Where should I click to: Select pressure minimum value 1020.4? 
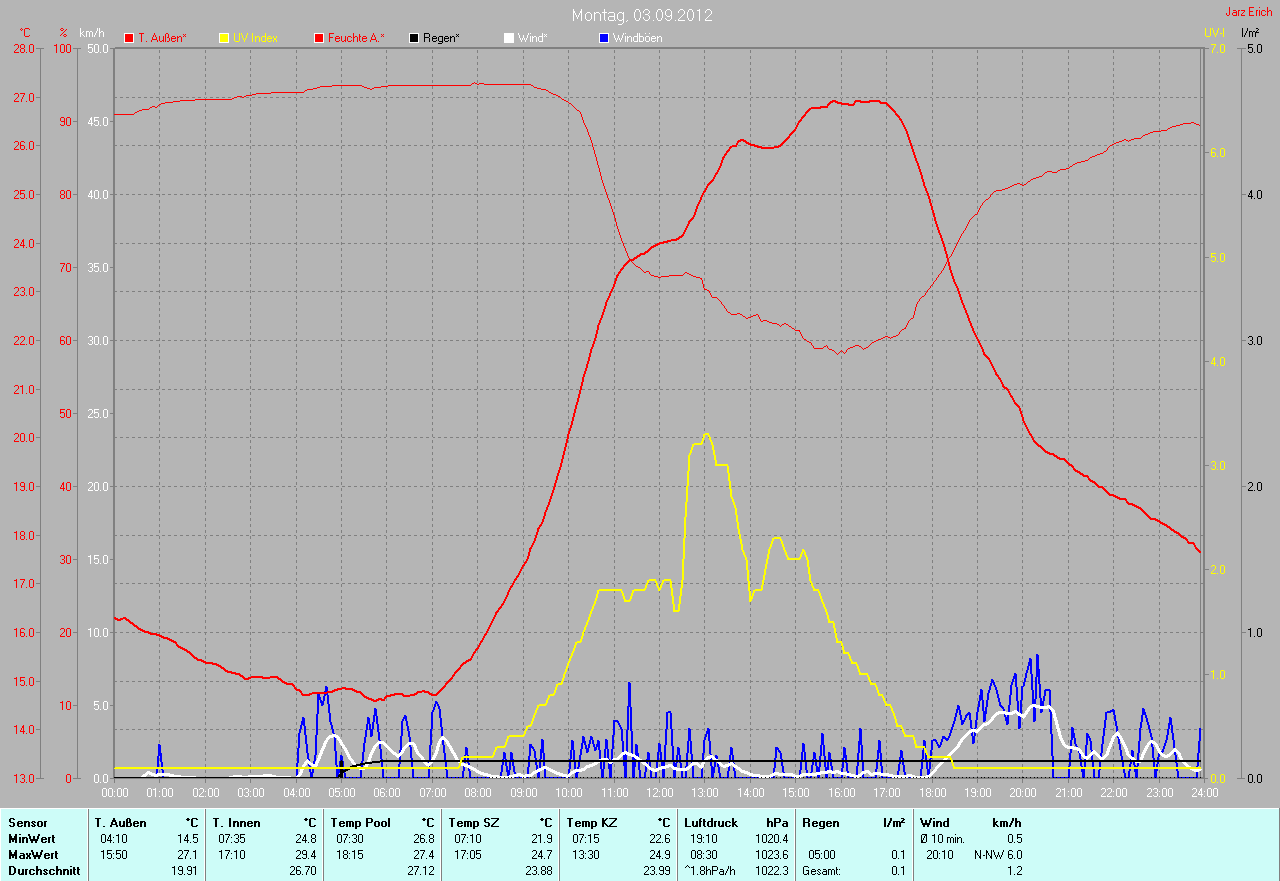(771, 839)
